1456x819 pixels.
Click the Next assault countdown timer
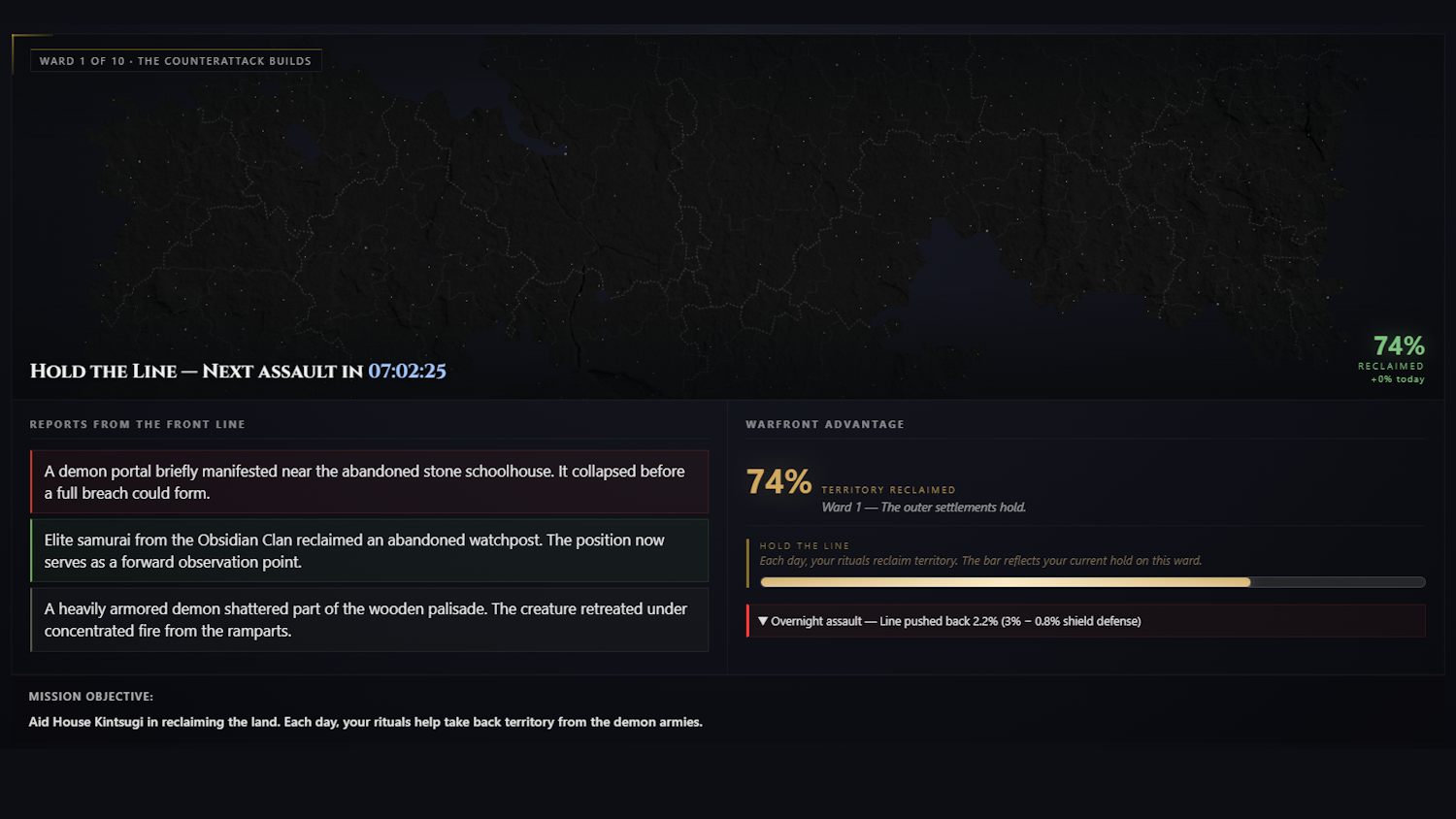tap(407, 371)
